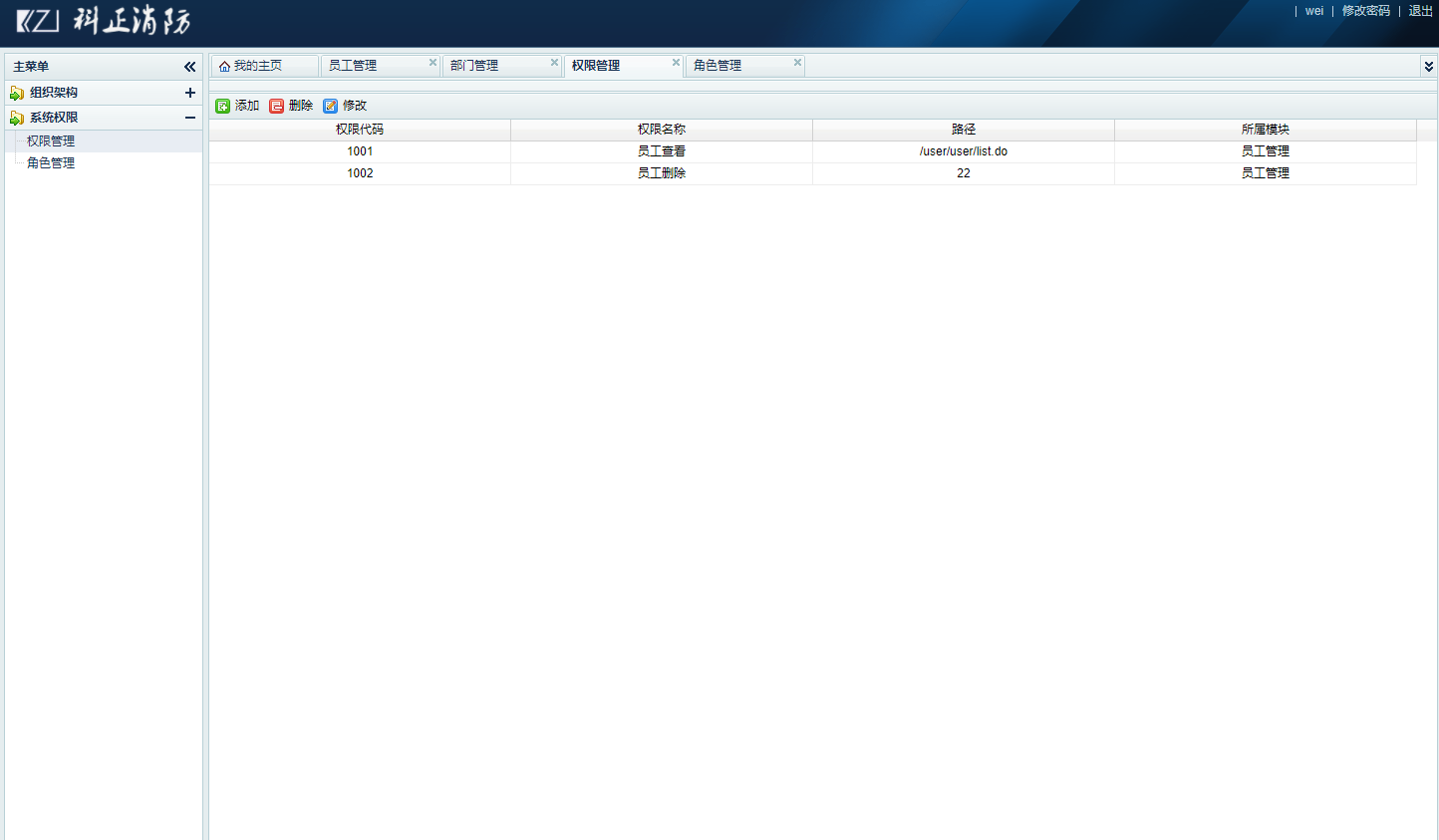Screen dimensions: 1439x840
Task: Open 角色管理 in the sidebar tree
Action: (x=51, y=163)
